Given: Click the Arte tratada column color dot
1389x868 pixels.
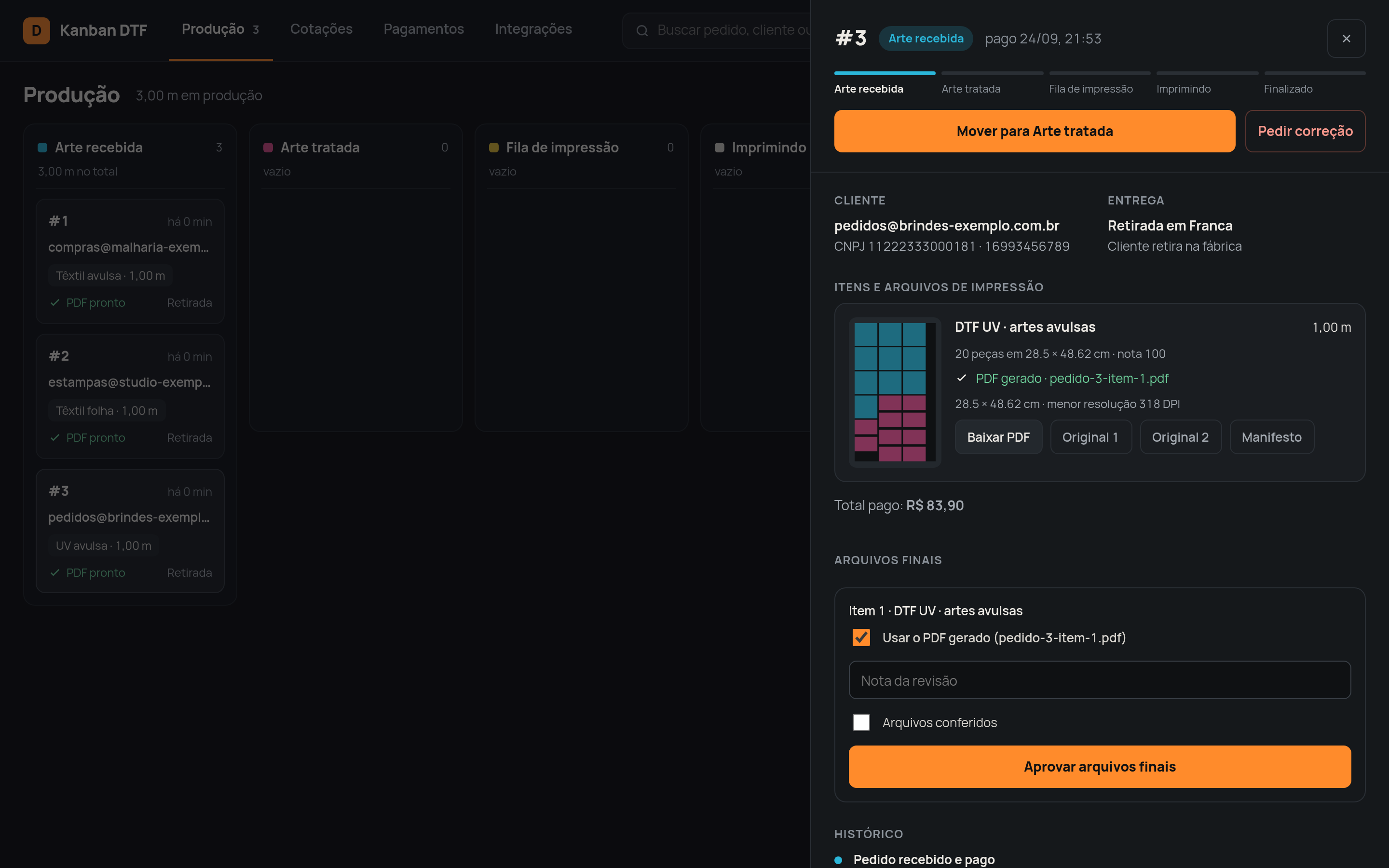Looking at the screenshot, I should 268,148.
